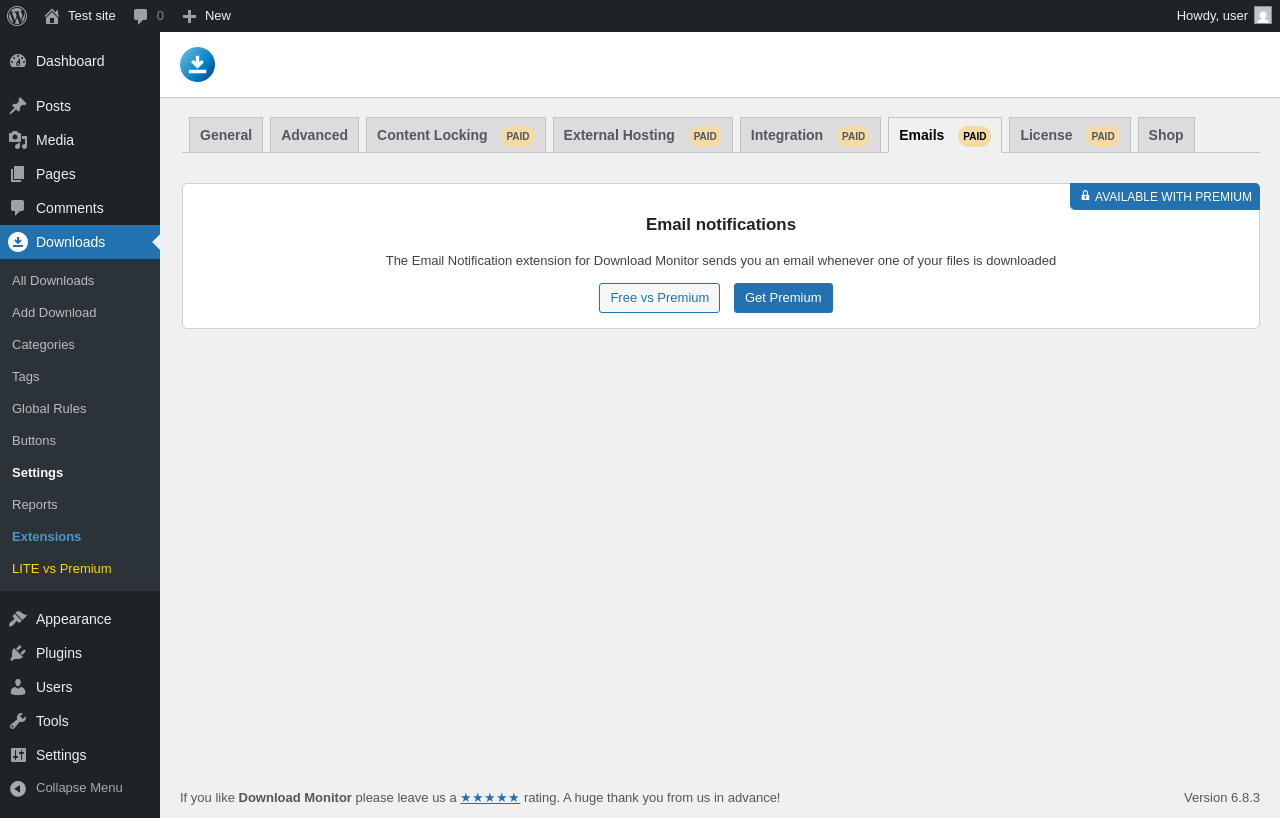
Task: Switch to the General tab
Action: click(x=226, y=135)
